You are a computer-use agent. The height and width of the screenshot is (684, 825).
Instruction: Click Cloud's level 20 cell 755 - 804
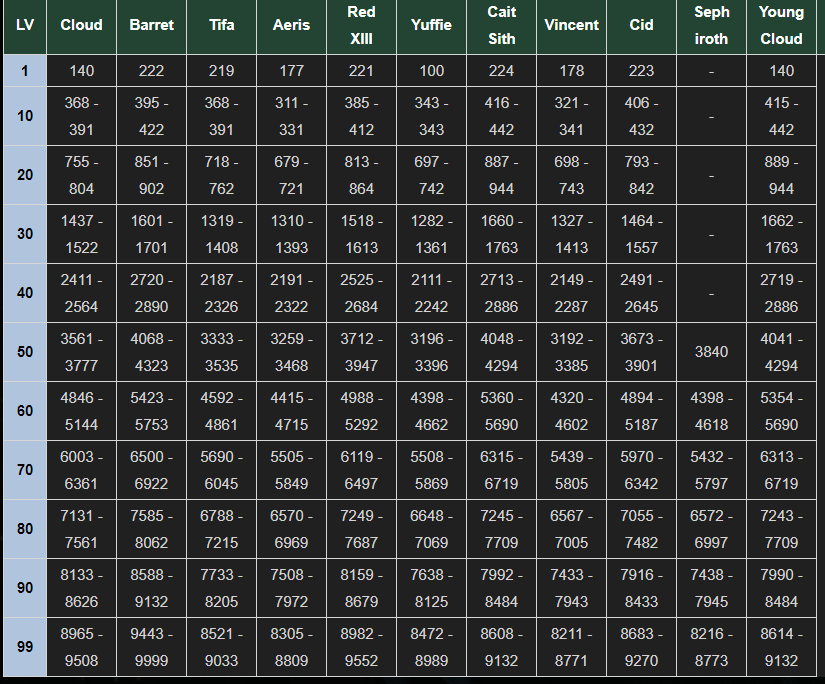[x=82, y=175]
